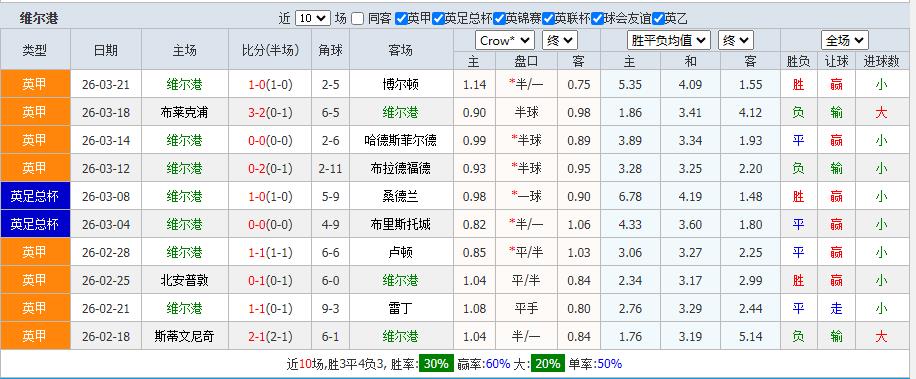Viewport: 916px width, 379px height.
Task: Open away team 布拉德福德
Action: (x=401, y=169)
